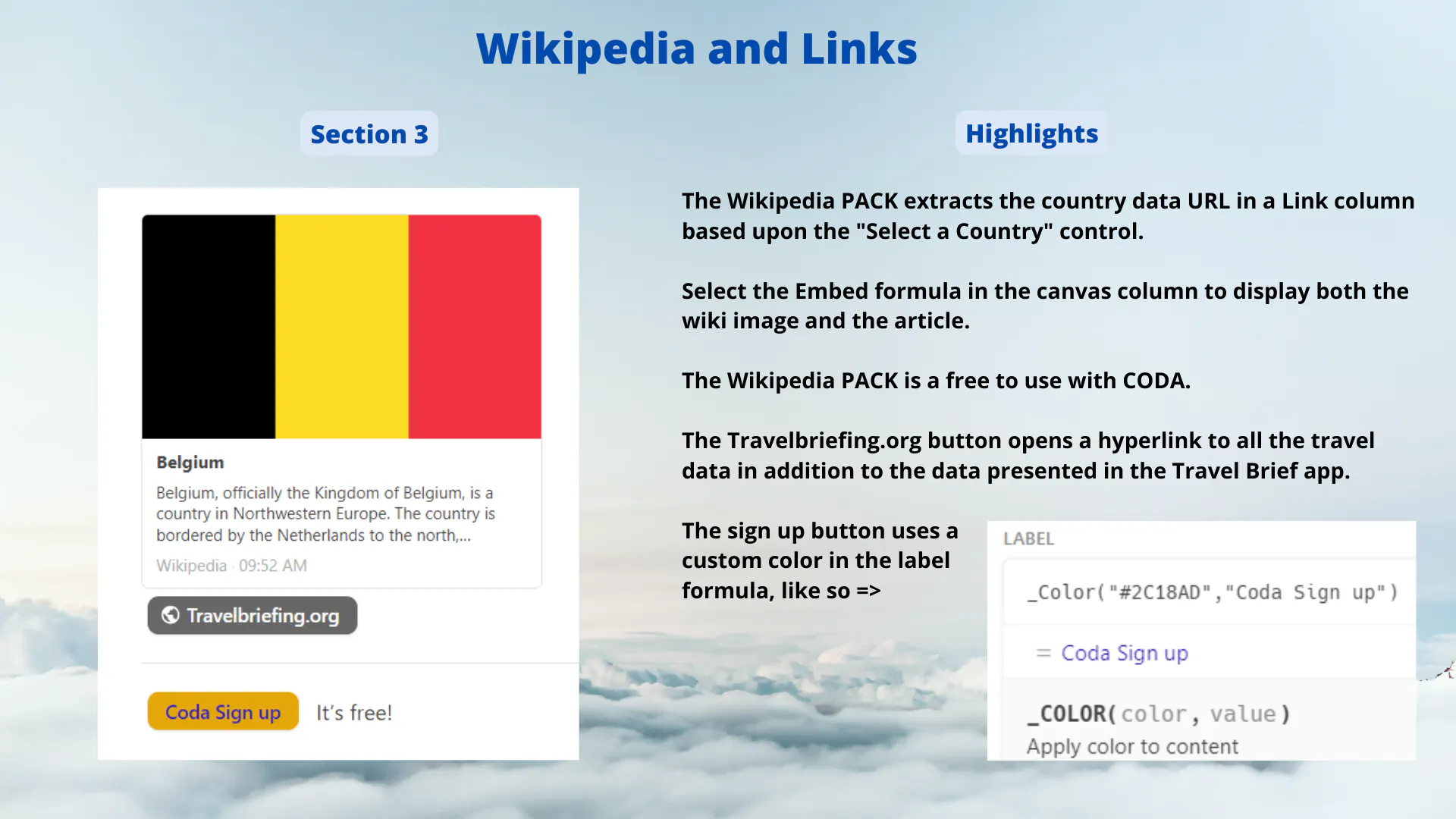Click the Wikipedia and Links title
The image size is (1456, 819).
[696, 49]
